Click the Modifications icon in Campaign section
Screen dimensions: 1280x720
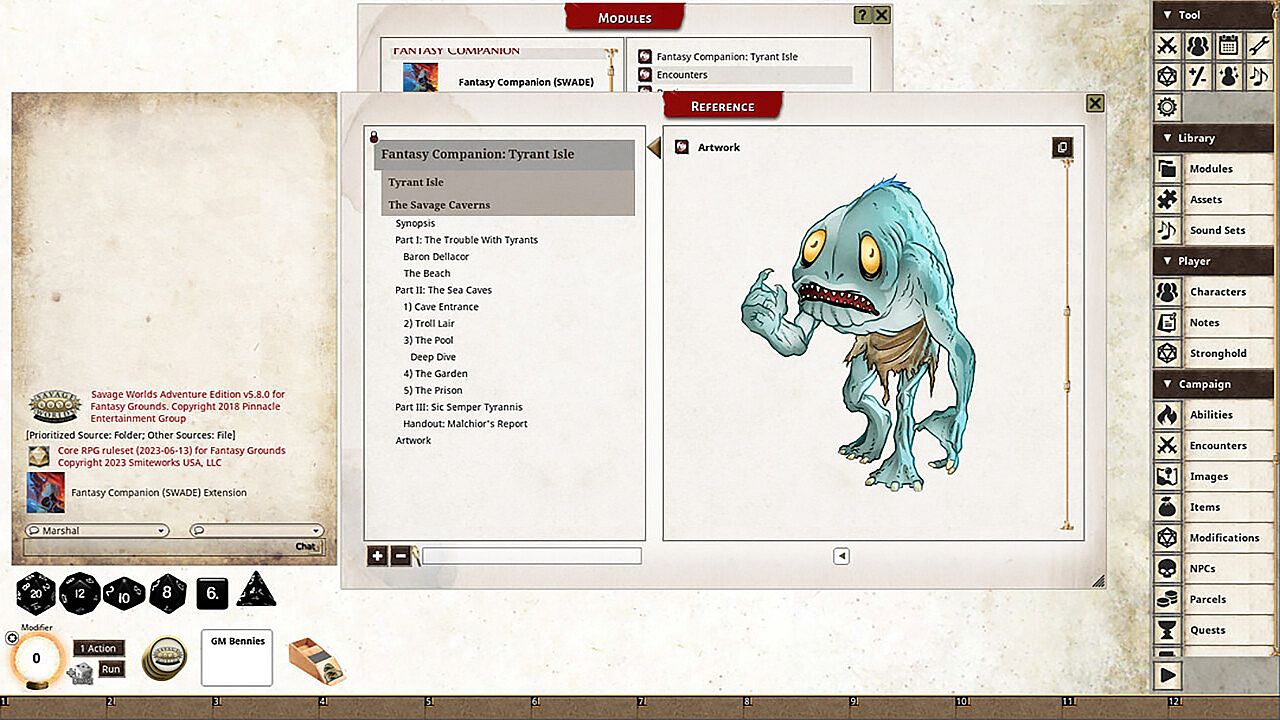click(1167, 538)
